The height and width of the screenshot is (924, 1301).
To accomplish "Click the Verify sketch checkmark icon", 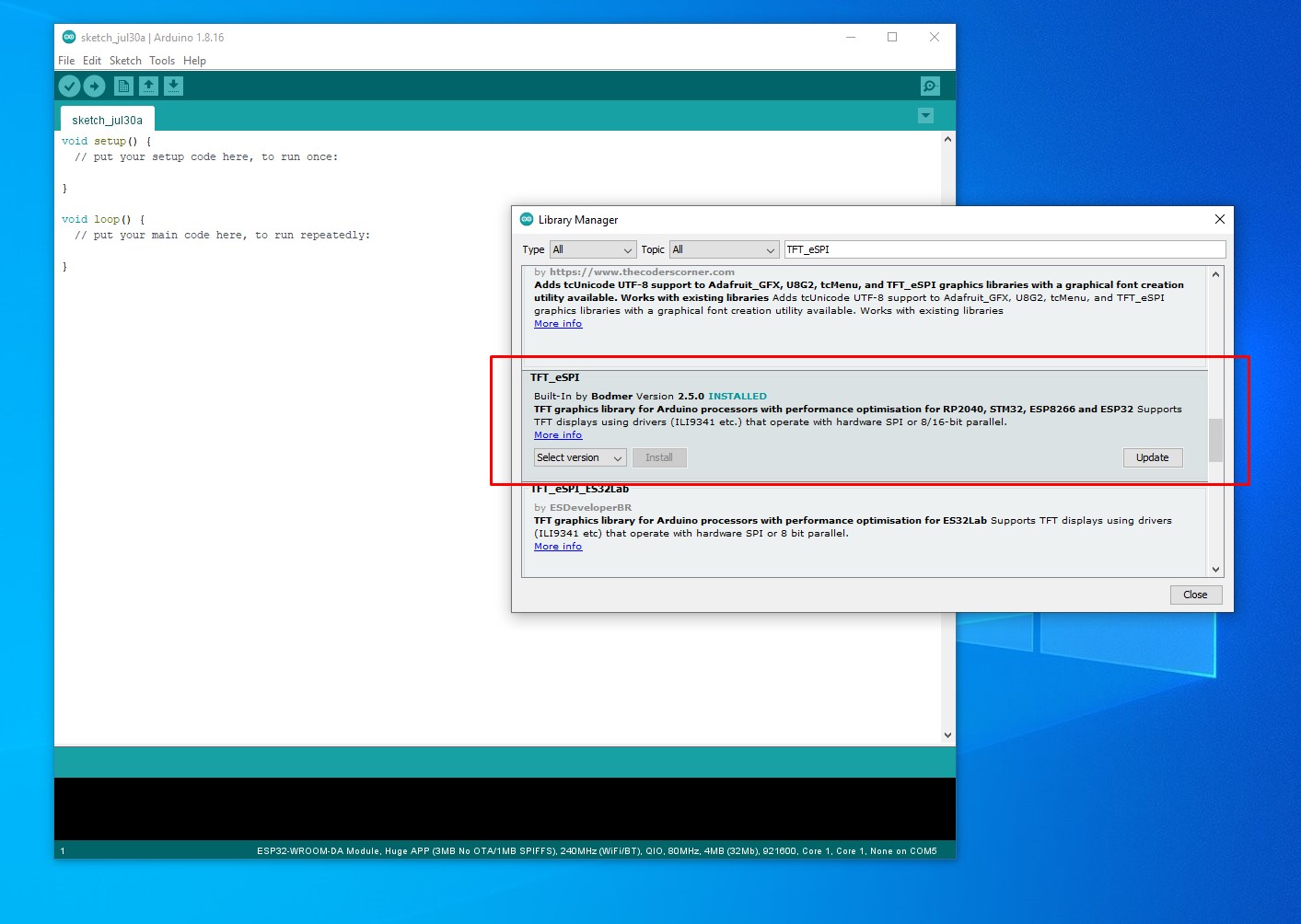I will tap(70, 86).
